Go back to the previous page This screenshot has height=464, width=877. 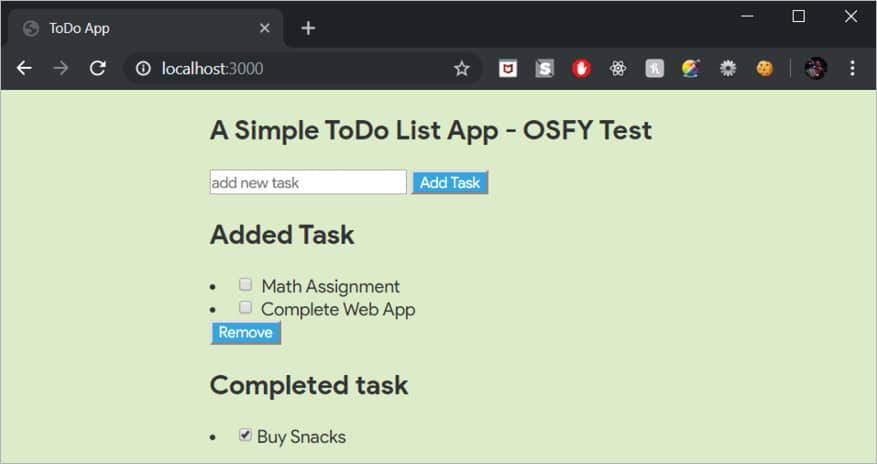(x=25, y=68)
